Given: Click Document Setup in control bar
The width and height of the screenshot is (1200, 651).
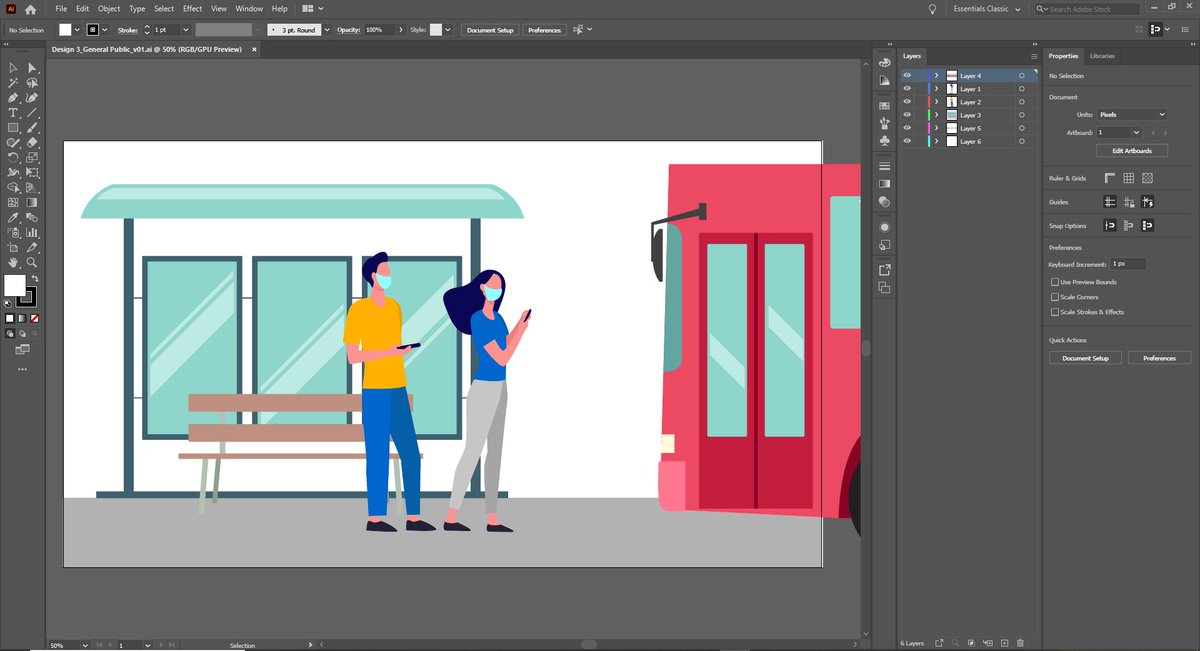Looking at the screenshot, I should pyautogui.click(x=490, y=30).
